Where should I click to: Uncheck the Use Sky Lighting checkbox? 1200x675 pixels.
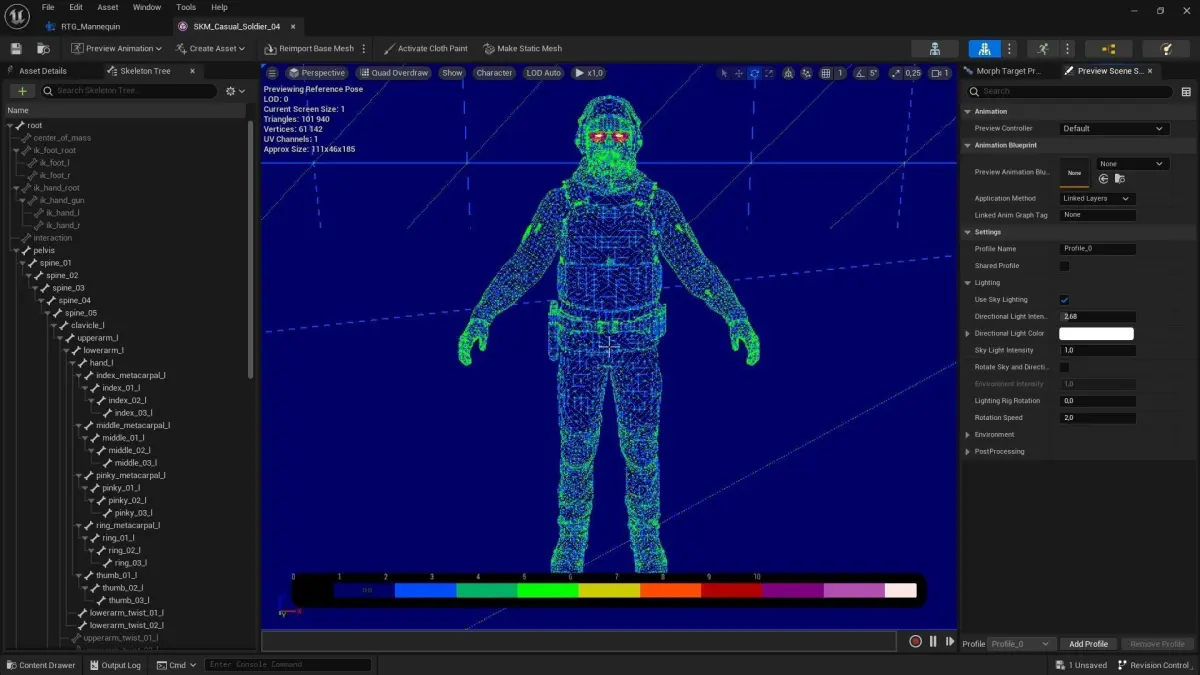pos(1064,300)
